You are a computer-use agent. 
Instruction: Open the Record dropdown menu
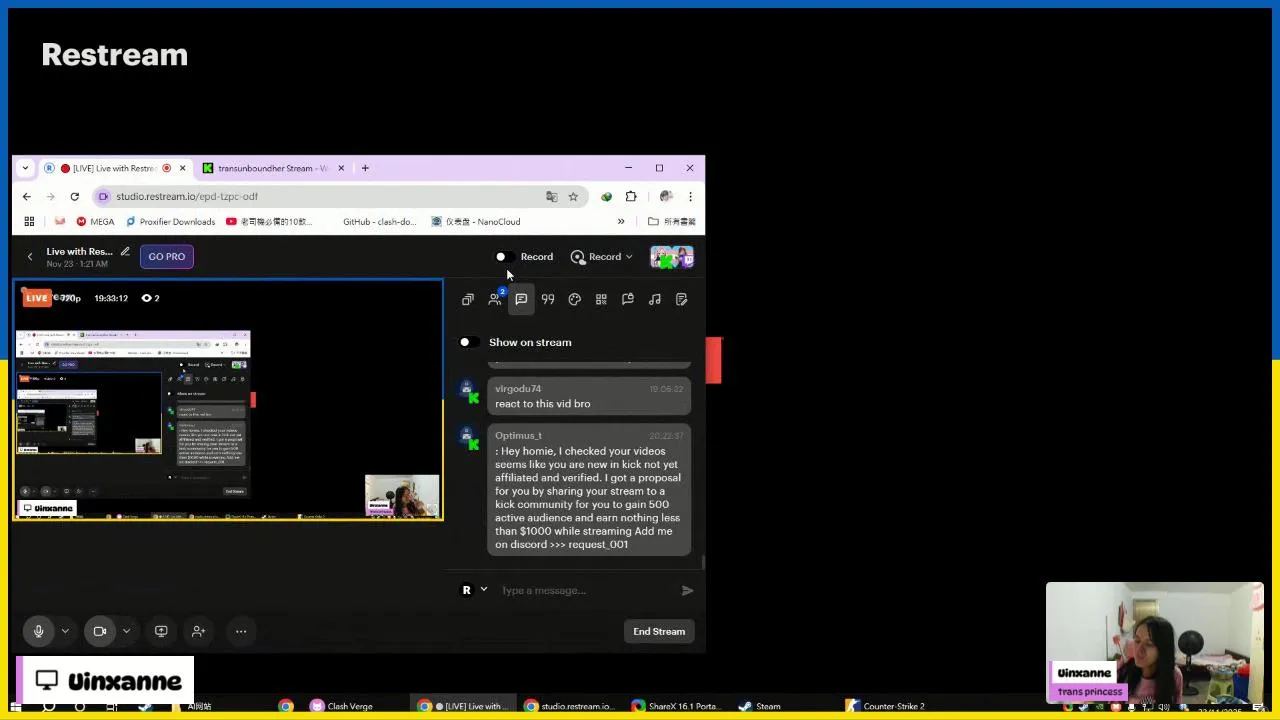[602, 257]
